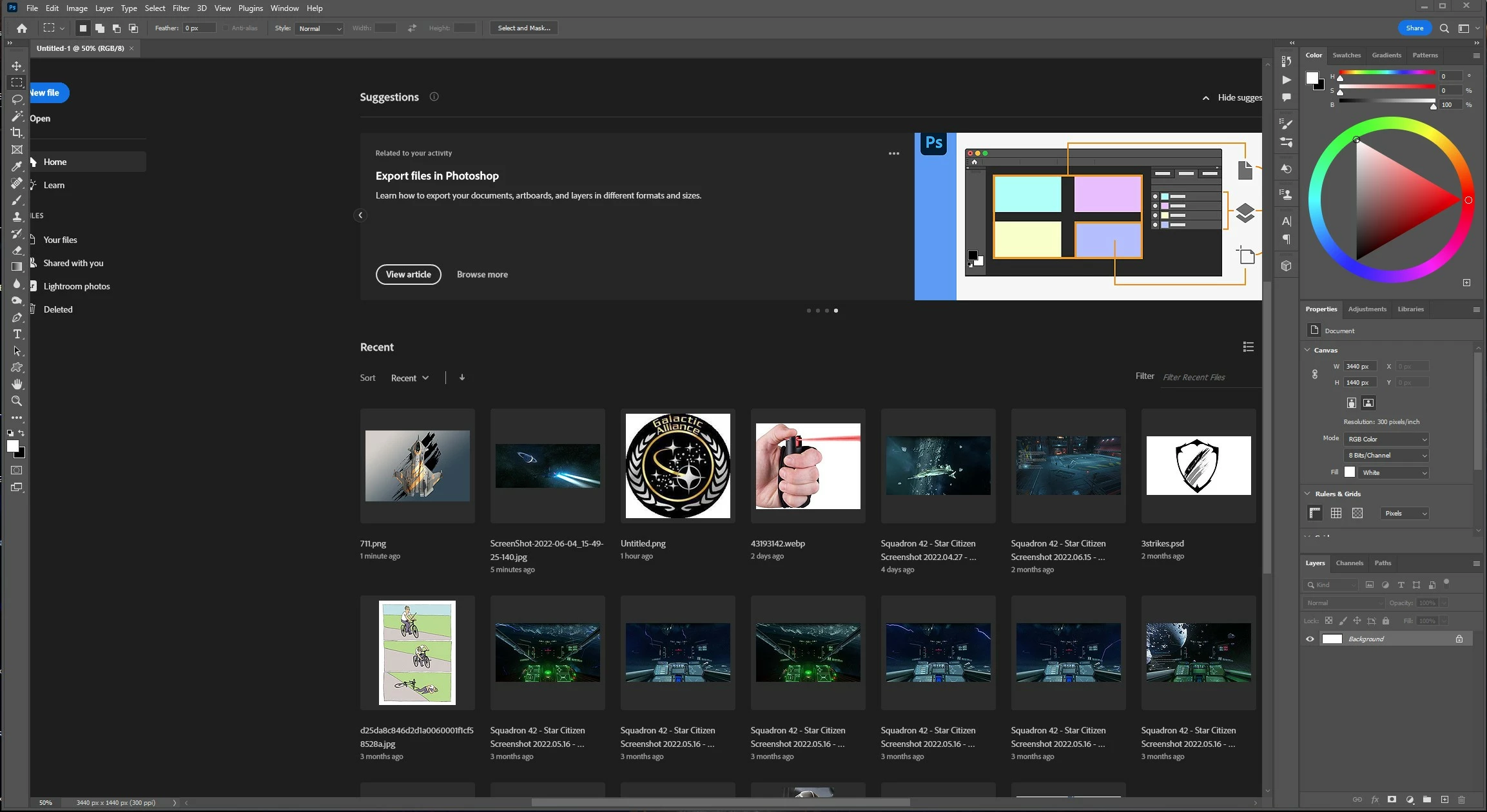Select the Horizontal Type tool
The width and height of the screenshot is (1487, 812).
click(x=17, y=334)
